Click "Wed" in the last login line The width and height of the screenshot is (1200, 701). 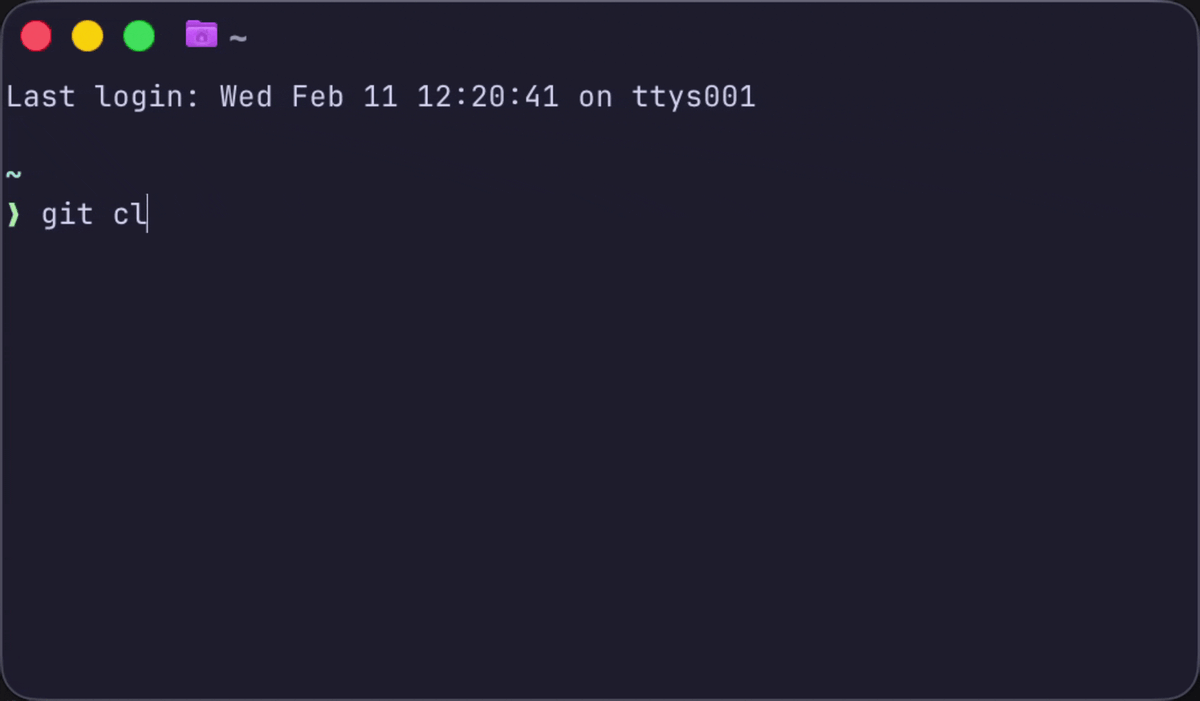click(x=246, y=97)
